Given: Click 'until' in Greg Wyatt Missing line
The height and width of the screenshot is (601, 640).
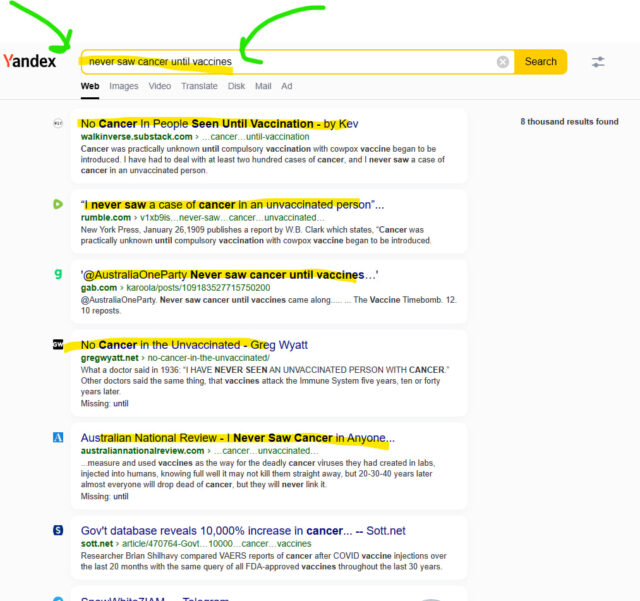Looking at the screenshot, I should click(x=121, y=403).
